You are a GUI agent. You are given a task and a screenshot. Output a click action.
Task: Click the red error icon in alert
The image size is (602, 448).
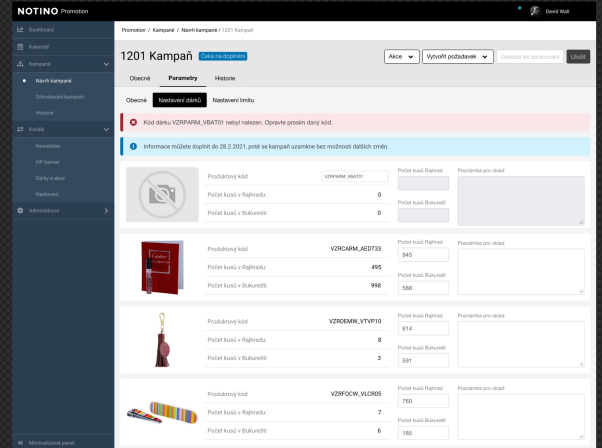(133, 122)
